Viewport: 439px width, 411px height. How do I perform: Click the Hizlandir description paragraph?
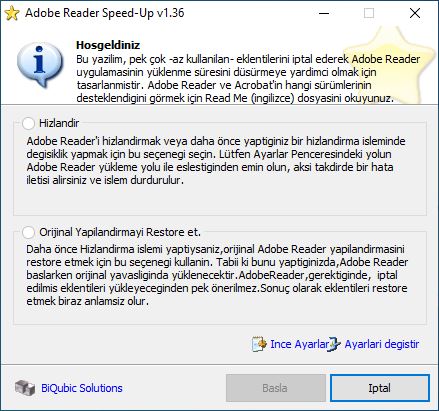[x=216, y=160]
